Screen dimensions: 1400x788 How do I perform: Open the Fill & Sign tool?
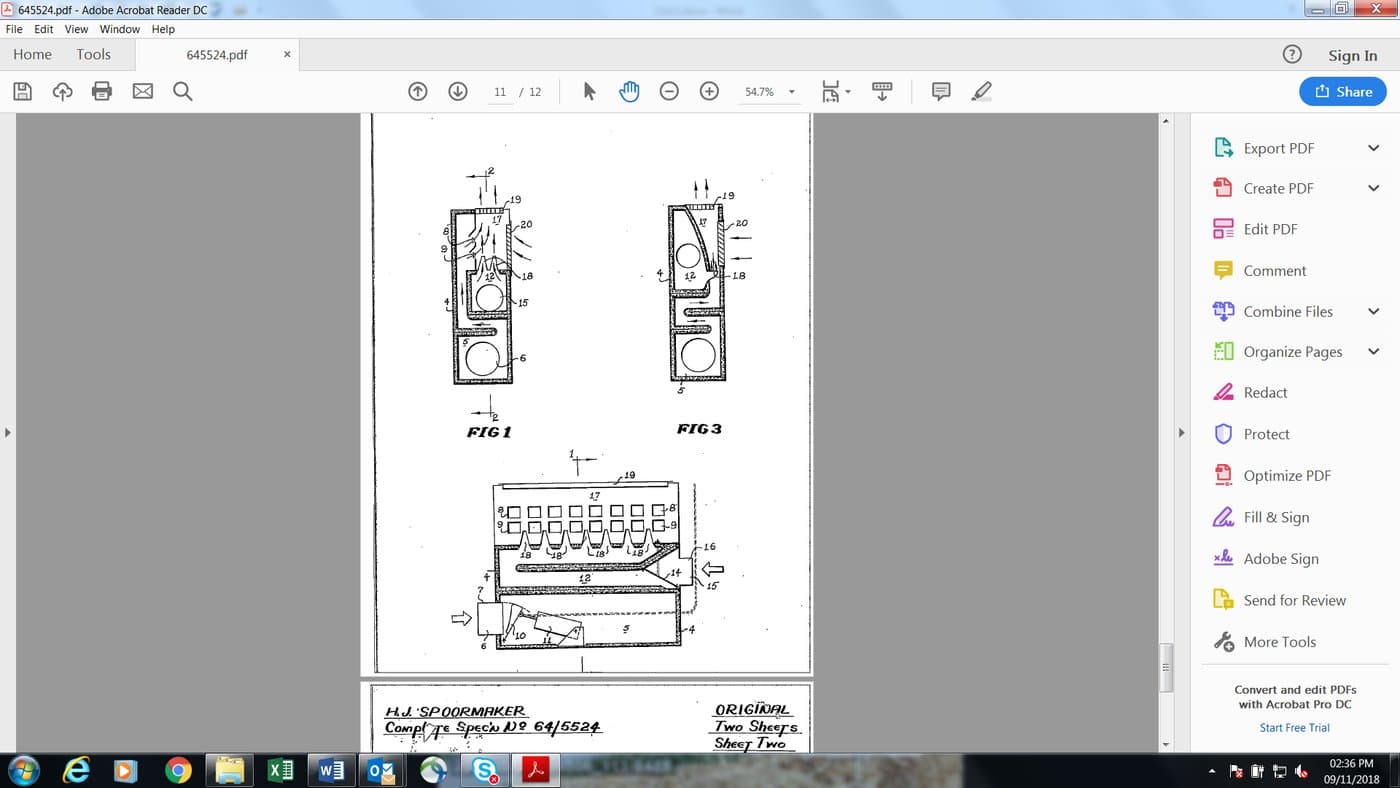[1275, 517]
